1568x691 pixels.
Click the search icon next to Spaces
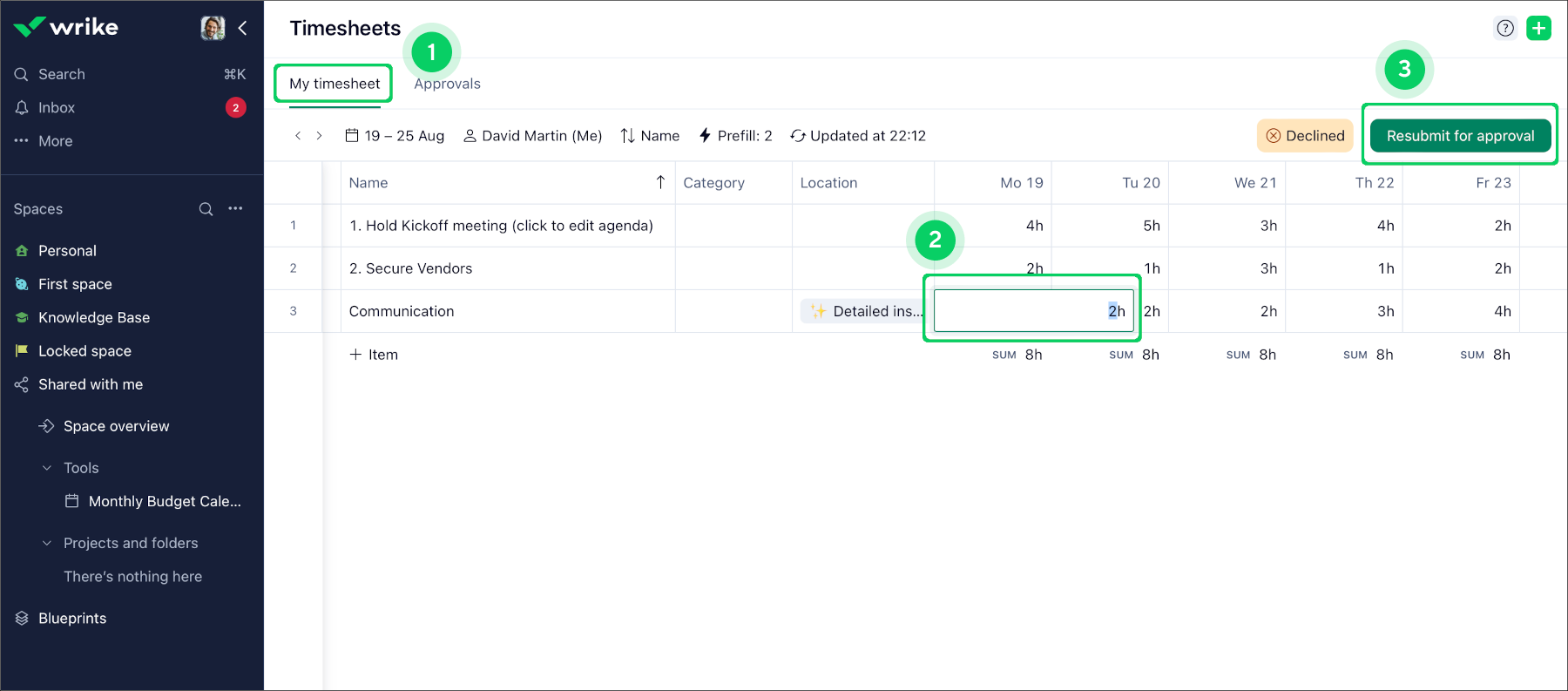206,209
